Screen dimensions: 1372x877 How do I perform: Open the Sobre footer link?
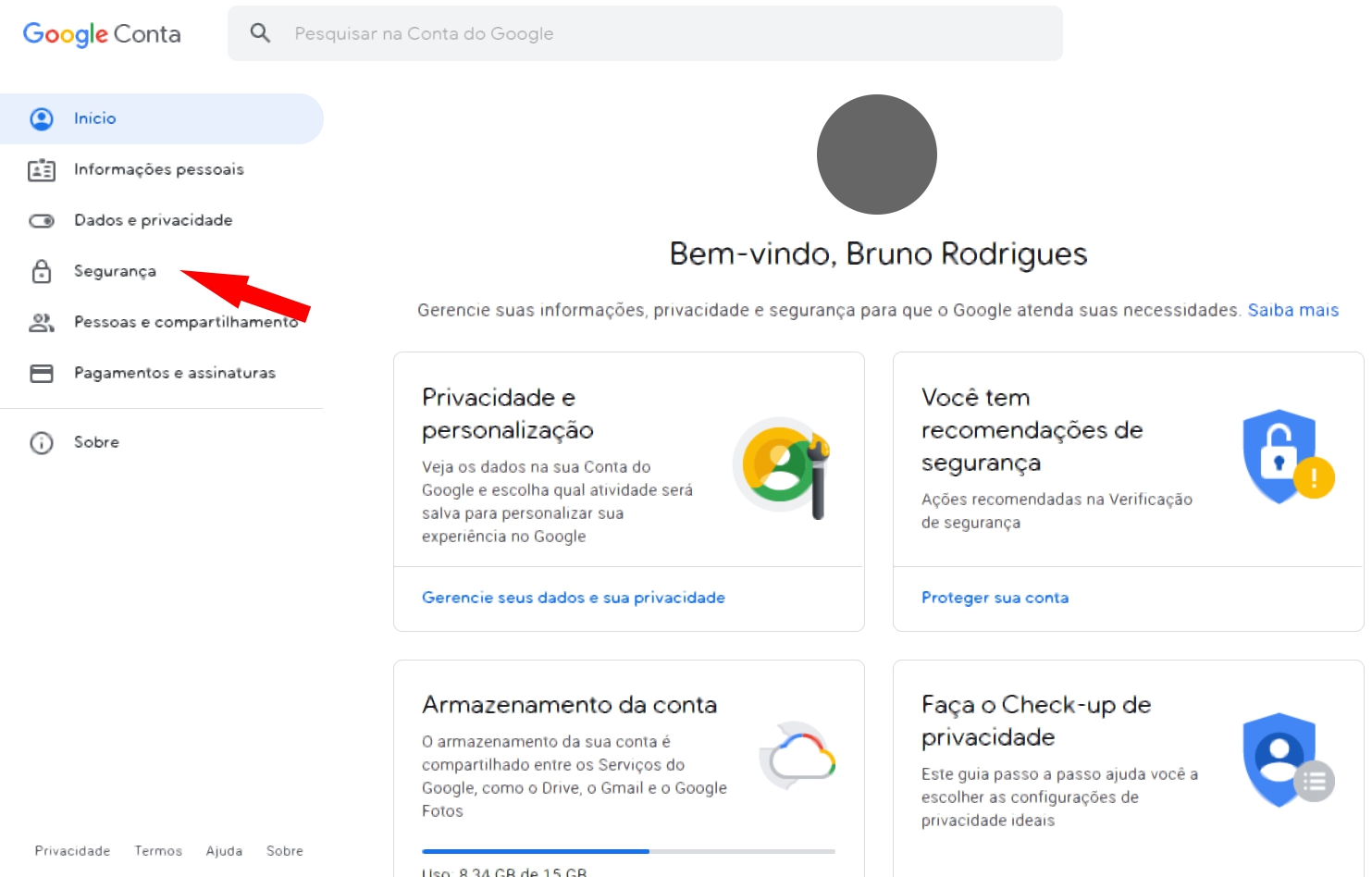[x=285, y=851]
